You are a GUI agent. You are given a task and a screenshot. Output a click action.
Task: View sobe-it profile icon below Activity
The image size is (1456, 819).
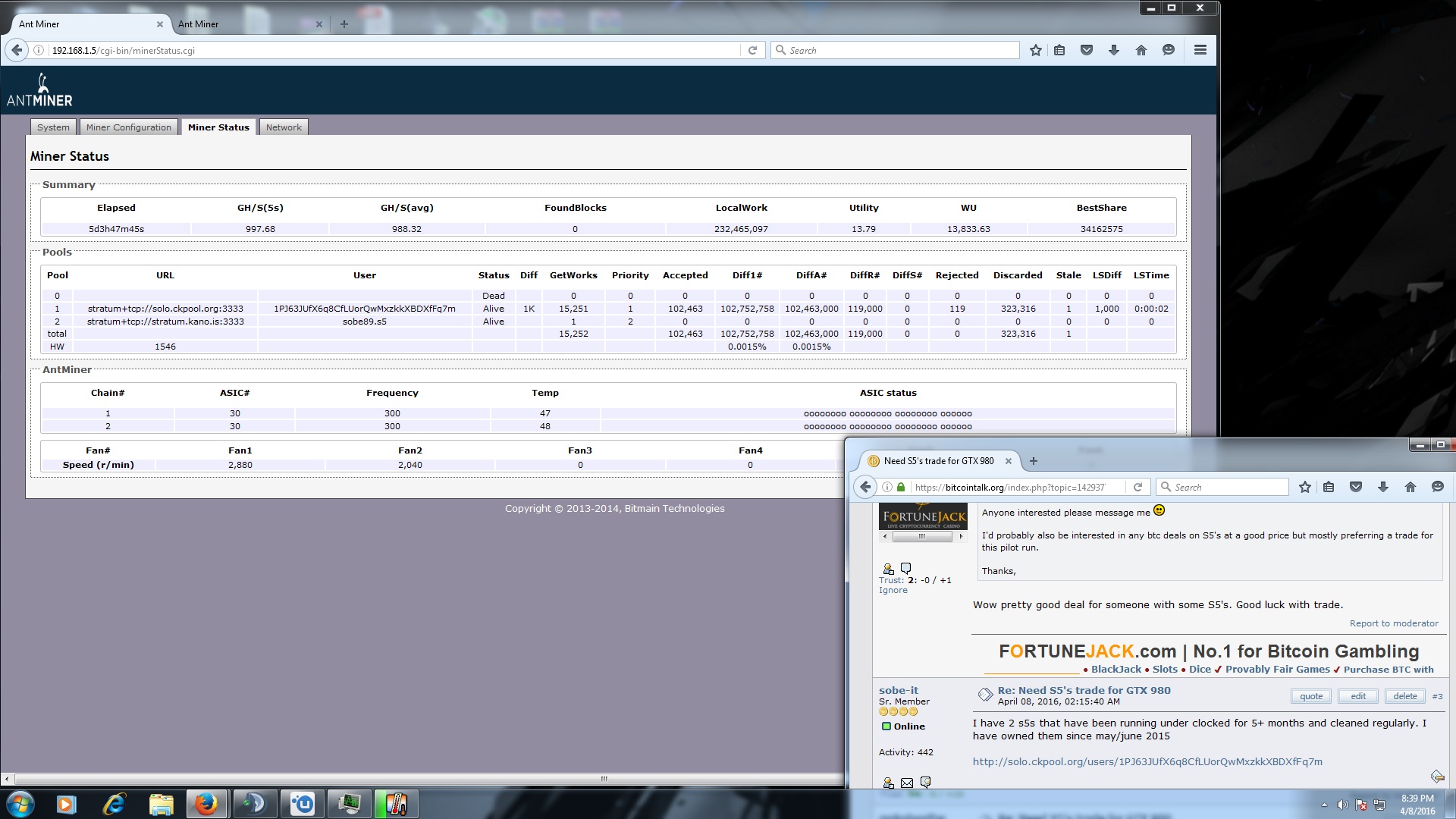888,783
